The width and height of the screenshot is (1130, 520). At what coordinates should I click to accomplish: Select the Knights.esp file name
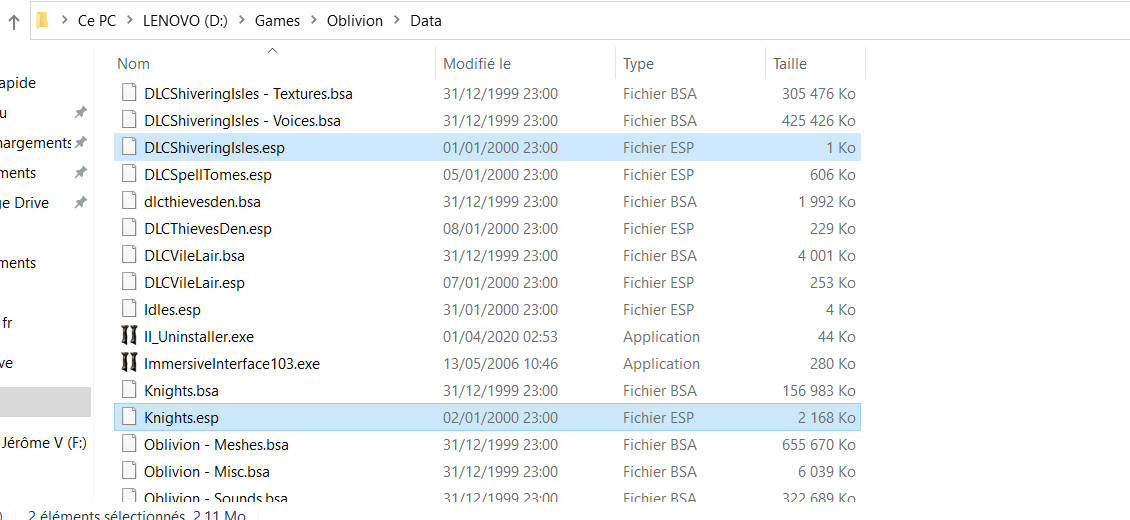(x=181, y=418)
